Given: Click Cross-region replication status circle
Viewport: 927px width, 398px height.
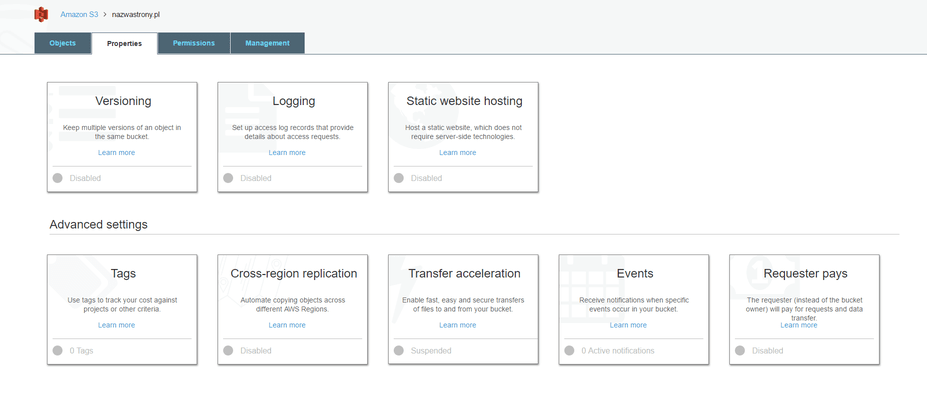Looking at the screenshot, I should [x=228, y=351].
